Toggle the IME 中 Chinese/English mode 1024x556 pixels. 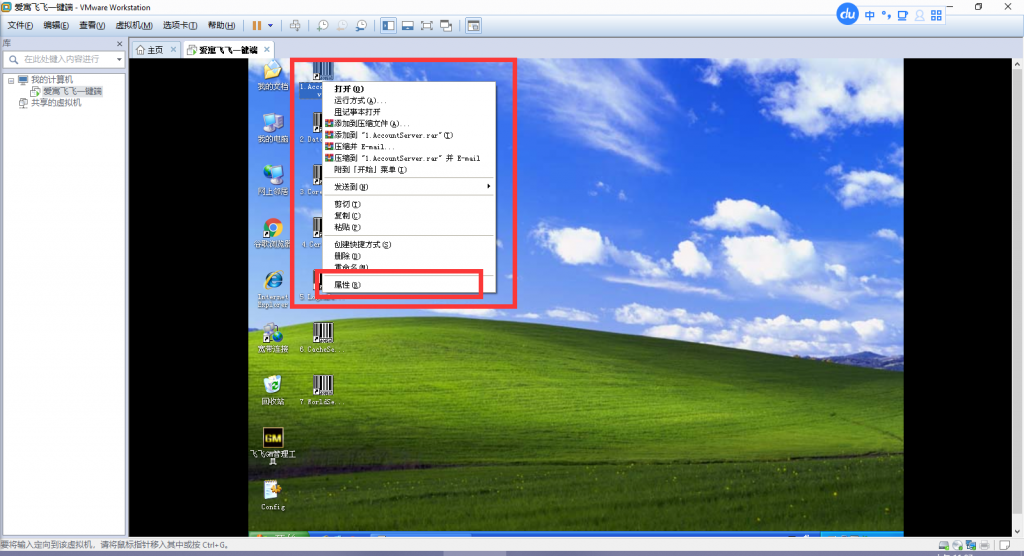click(x=870, y=15)
